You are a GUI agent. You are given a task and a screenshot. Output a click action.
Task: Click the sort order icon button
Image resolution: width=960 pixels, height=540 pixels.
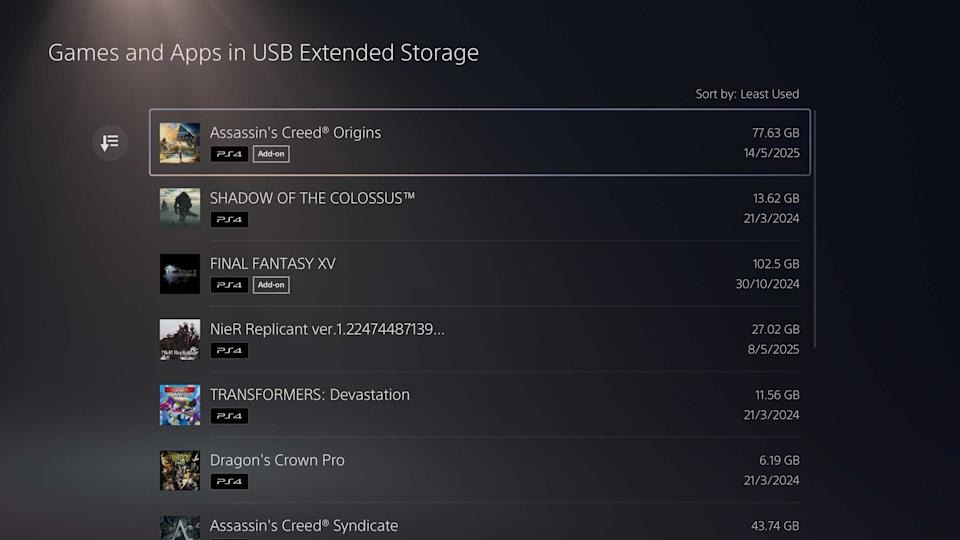(110, 143)
